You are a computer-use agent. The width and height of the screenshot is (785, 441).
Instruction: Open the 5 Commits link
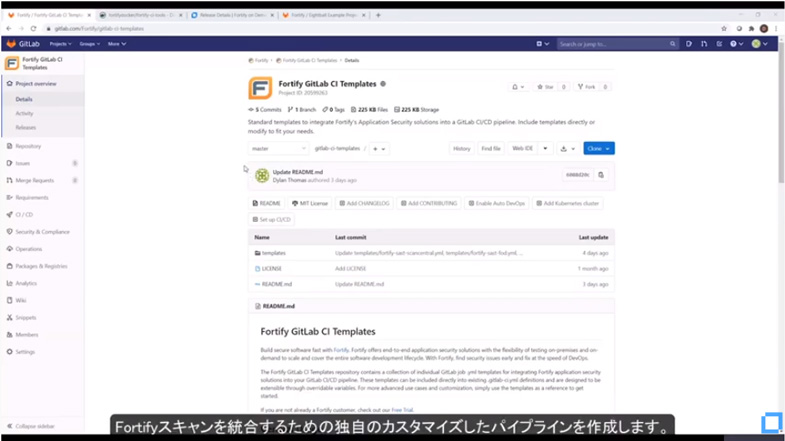pyautogui.click(x=265, y=110)
